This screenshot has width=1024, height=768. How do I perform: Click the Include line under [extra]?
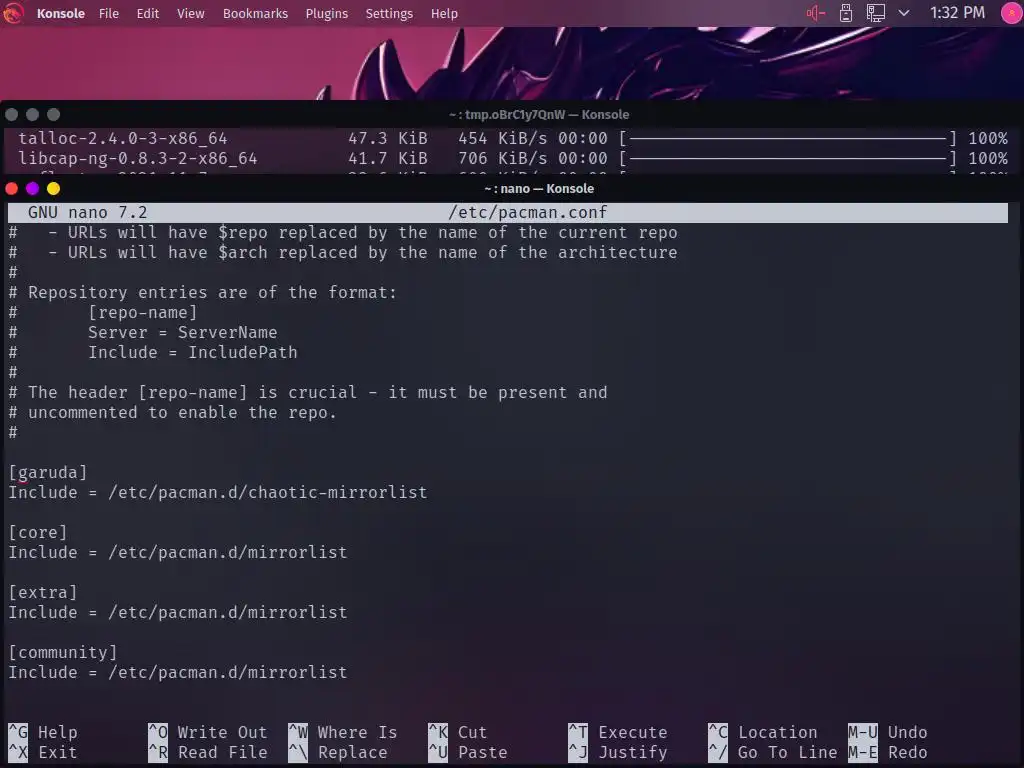pyautogui.click(x=178, y=613)
